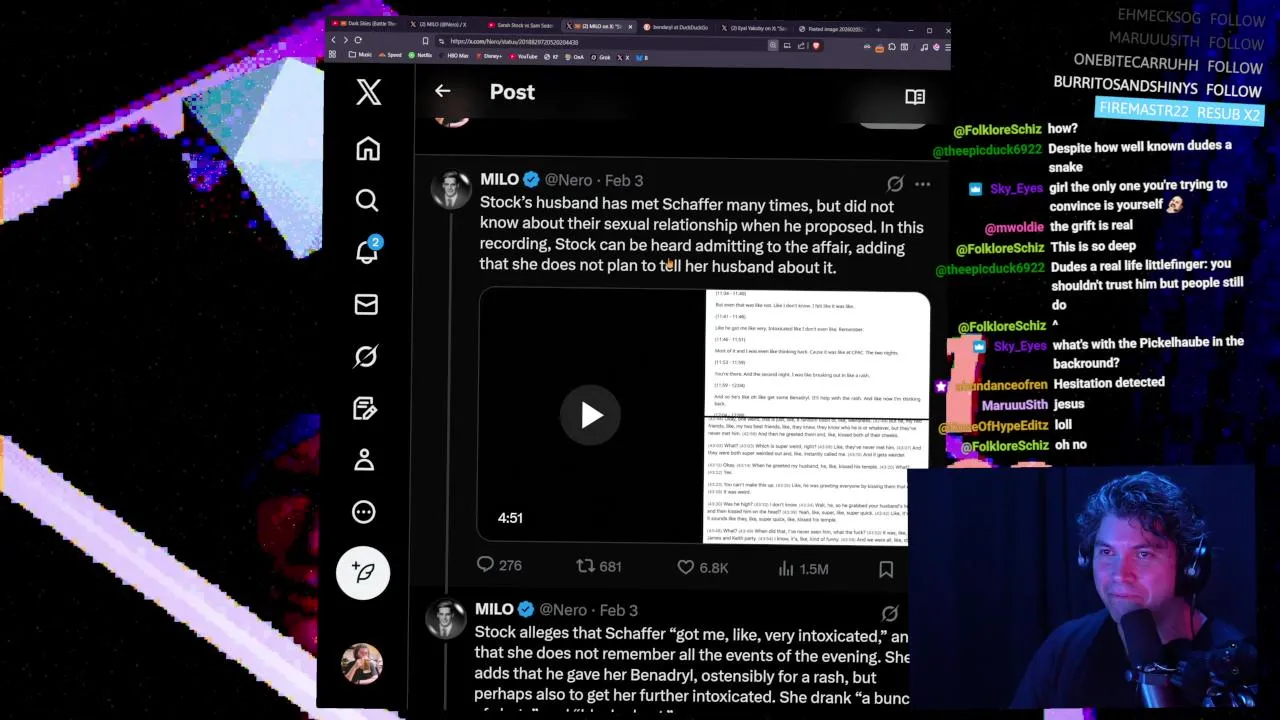Viewport: 1280px width, 720px height.
Task: Open Netflix bookmark
Action: (x=420, y=55)
